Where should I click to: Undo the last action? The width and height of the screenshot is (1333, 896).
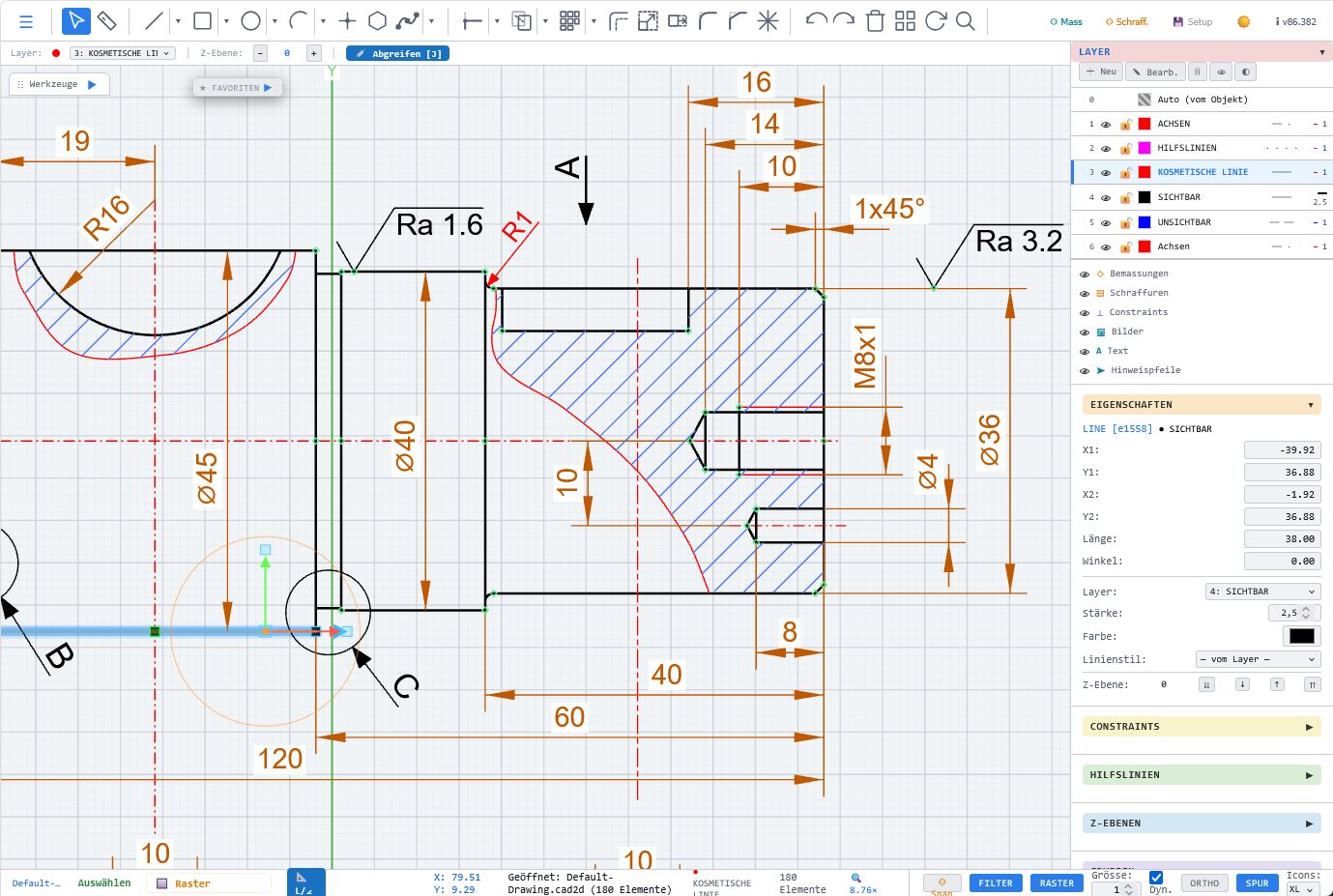coord(816,21)
